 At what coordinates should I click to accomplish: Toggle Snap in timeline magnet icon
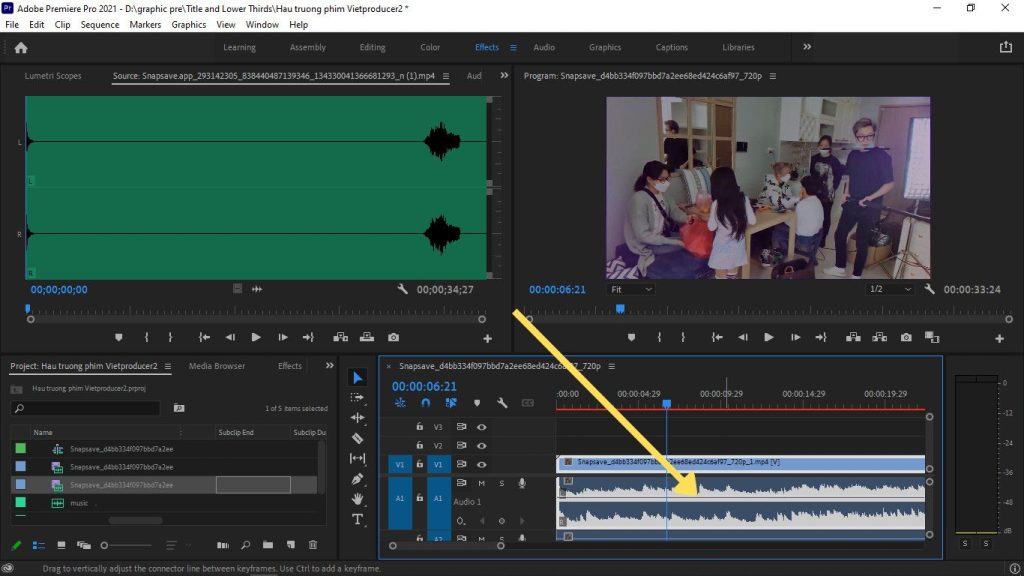425,403
